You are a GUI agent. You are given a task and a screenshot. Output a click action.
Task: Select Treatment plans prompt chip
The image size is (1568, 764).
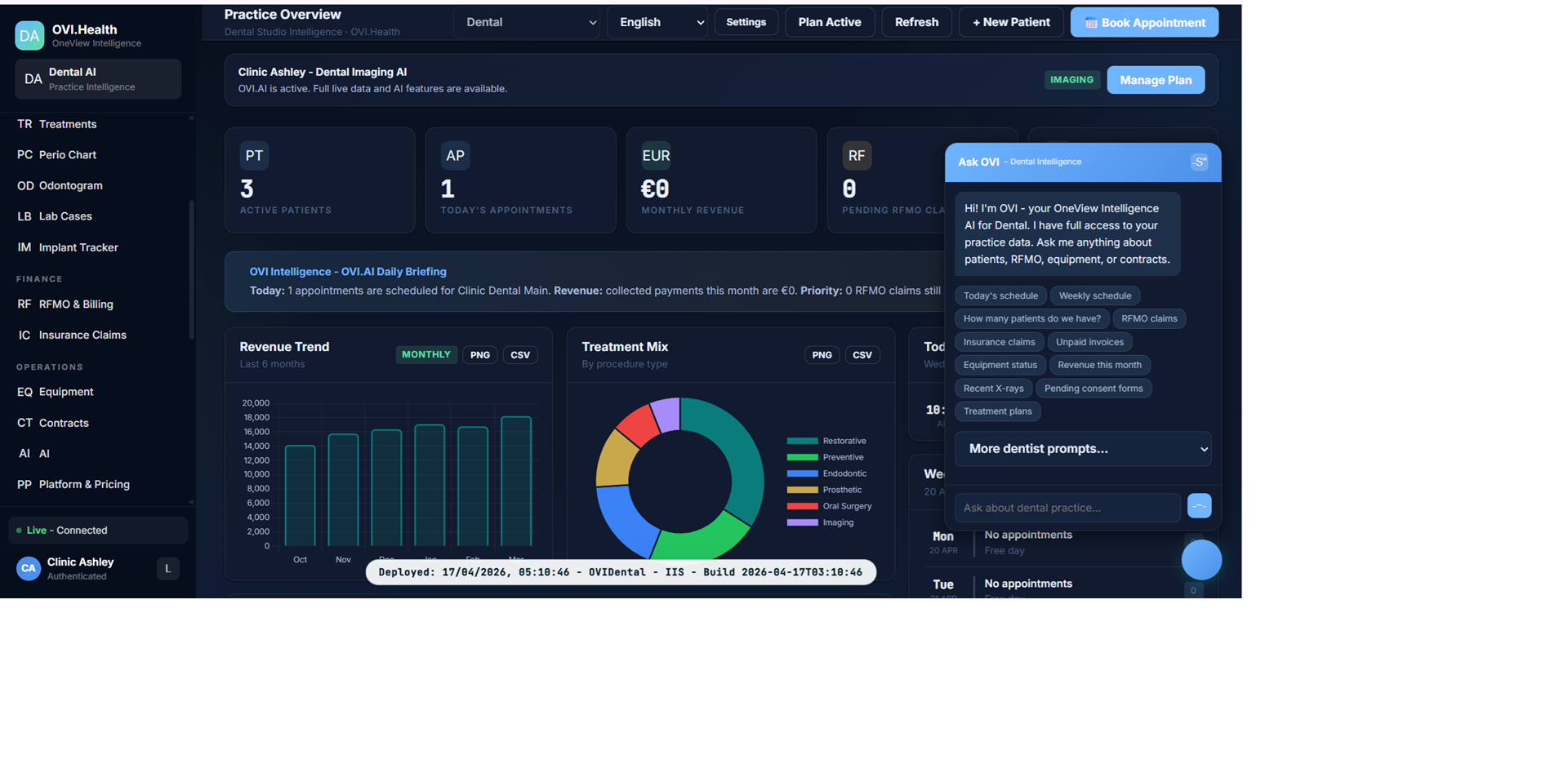click(998, 411)
